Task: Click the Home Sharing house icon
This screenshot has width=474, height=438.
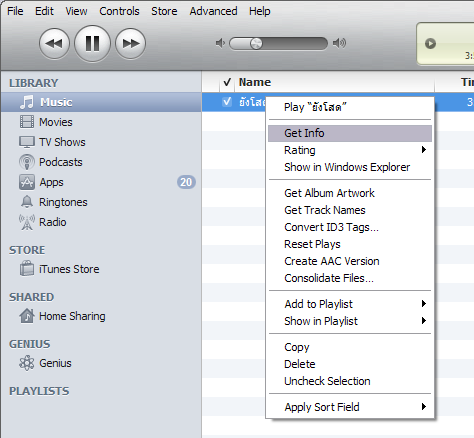Action: point(27,316)
